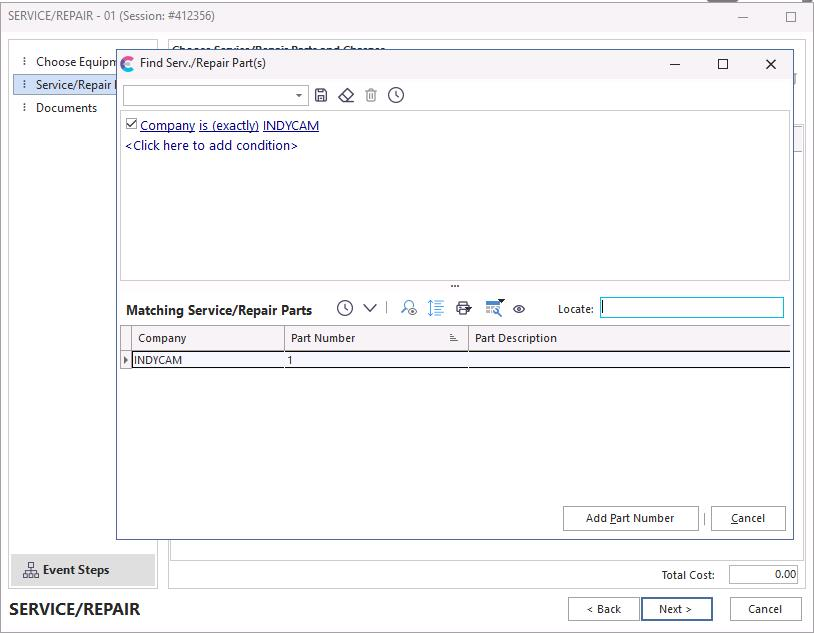814x633 pixels.
Task: Open filter history clock icon
Action: pyautogui.click(x=396, y=95)
